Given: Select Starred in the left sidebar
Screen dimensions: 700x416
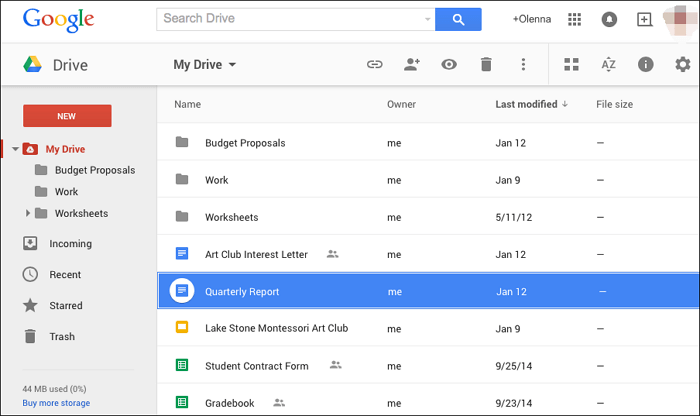Looking at the screenshot, I should (x=65, y=305).
